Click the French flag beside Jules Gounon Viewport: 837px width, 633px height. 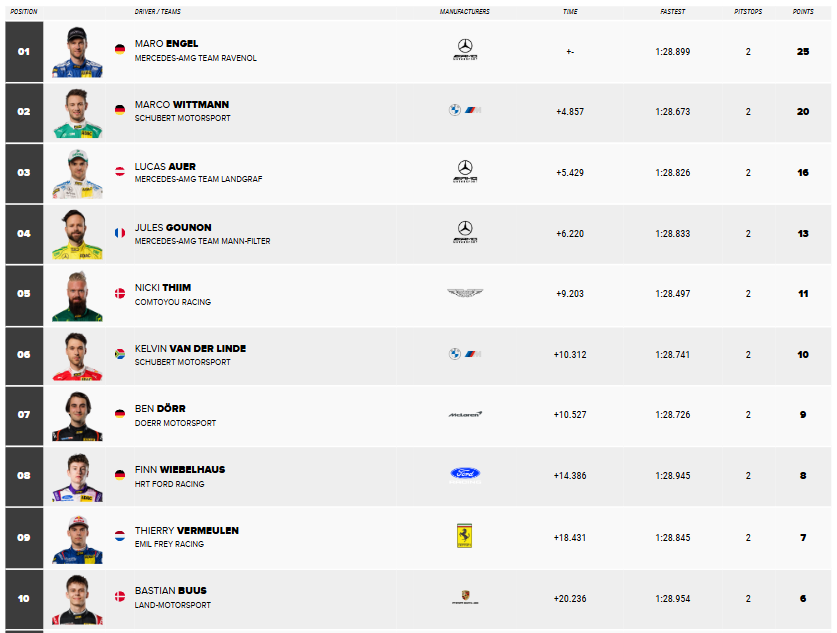click(x=120, y=233)
